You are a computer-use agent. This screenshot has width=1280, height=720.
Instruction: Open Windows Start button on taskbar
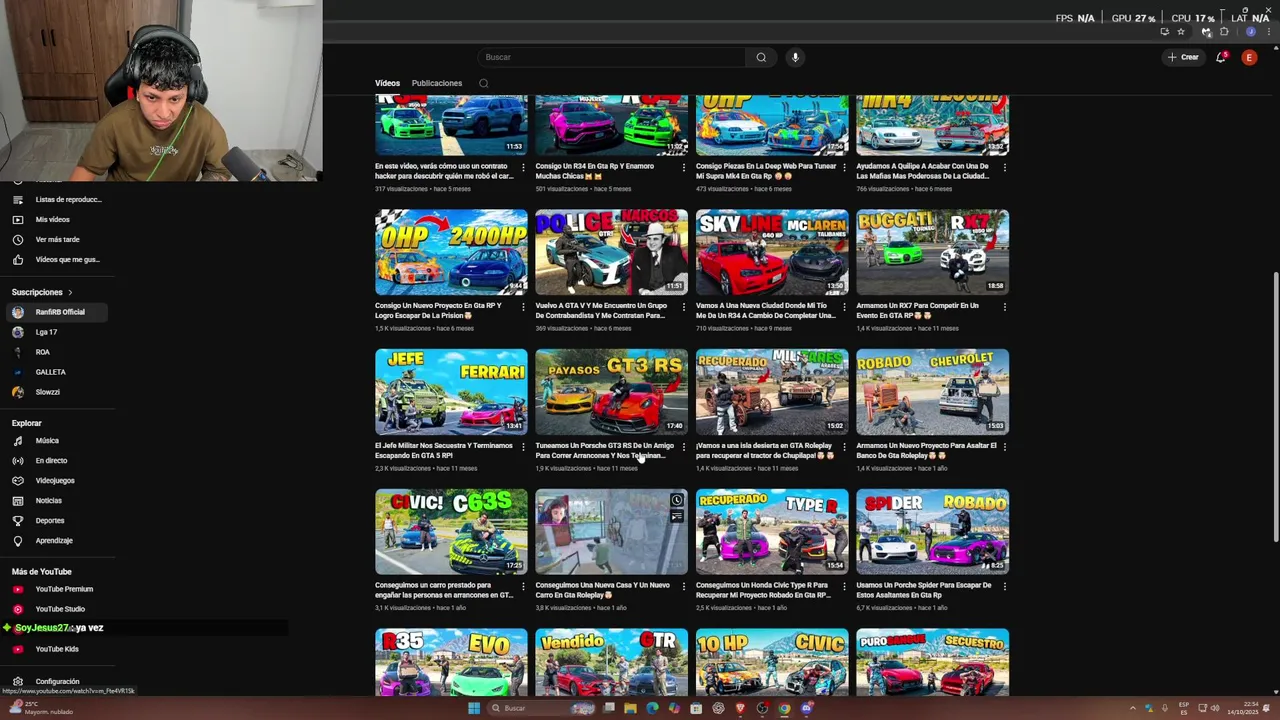tap(474, 708)
